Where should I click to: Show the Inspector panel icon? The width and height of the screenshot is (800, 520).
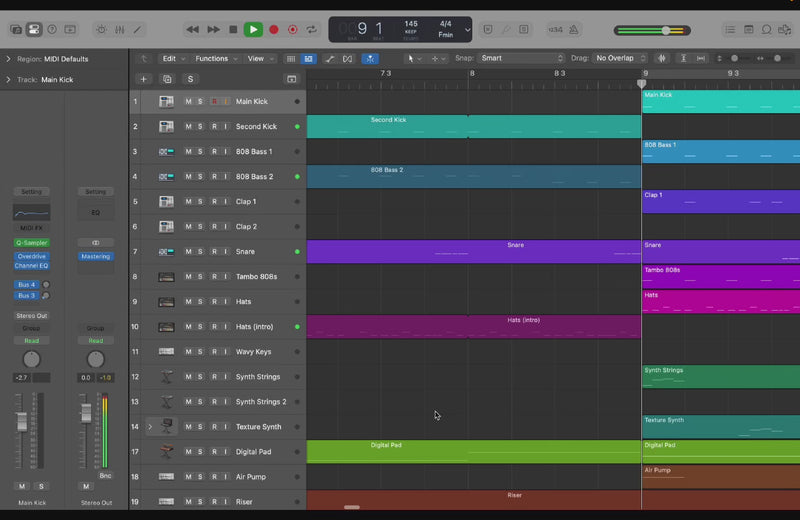click(34, 30)
